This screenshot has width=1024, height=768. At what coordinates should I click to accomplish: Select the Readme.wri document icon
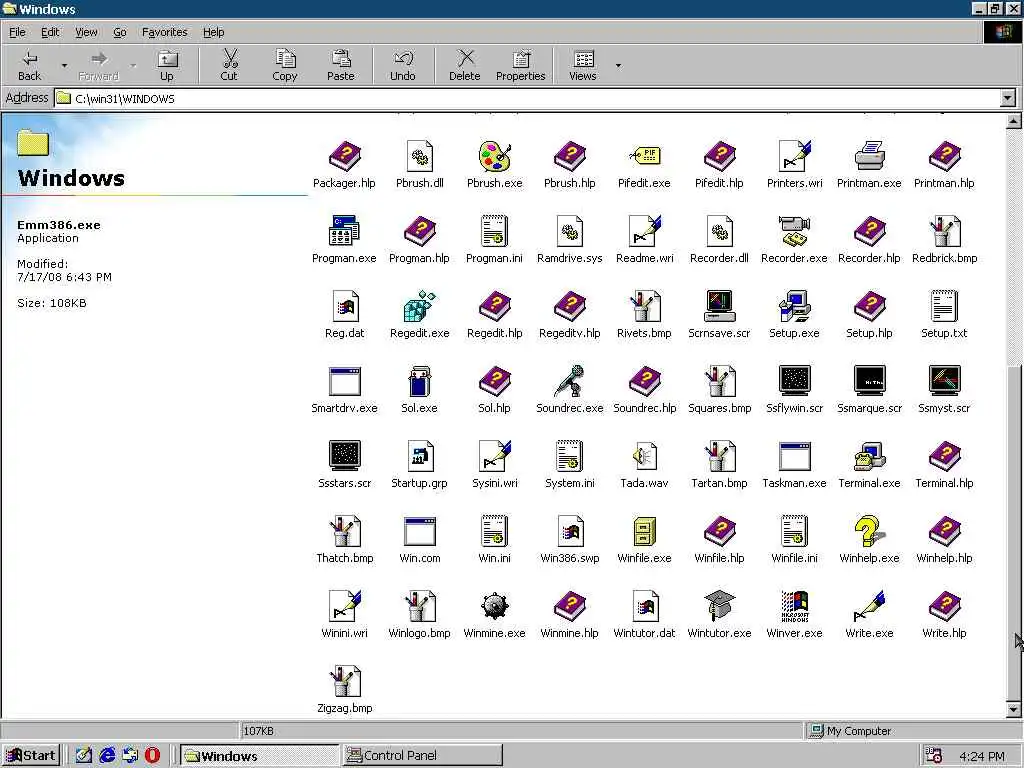coord(645,231)
